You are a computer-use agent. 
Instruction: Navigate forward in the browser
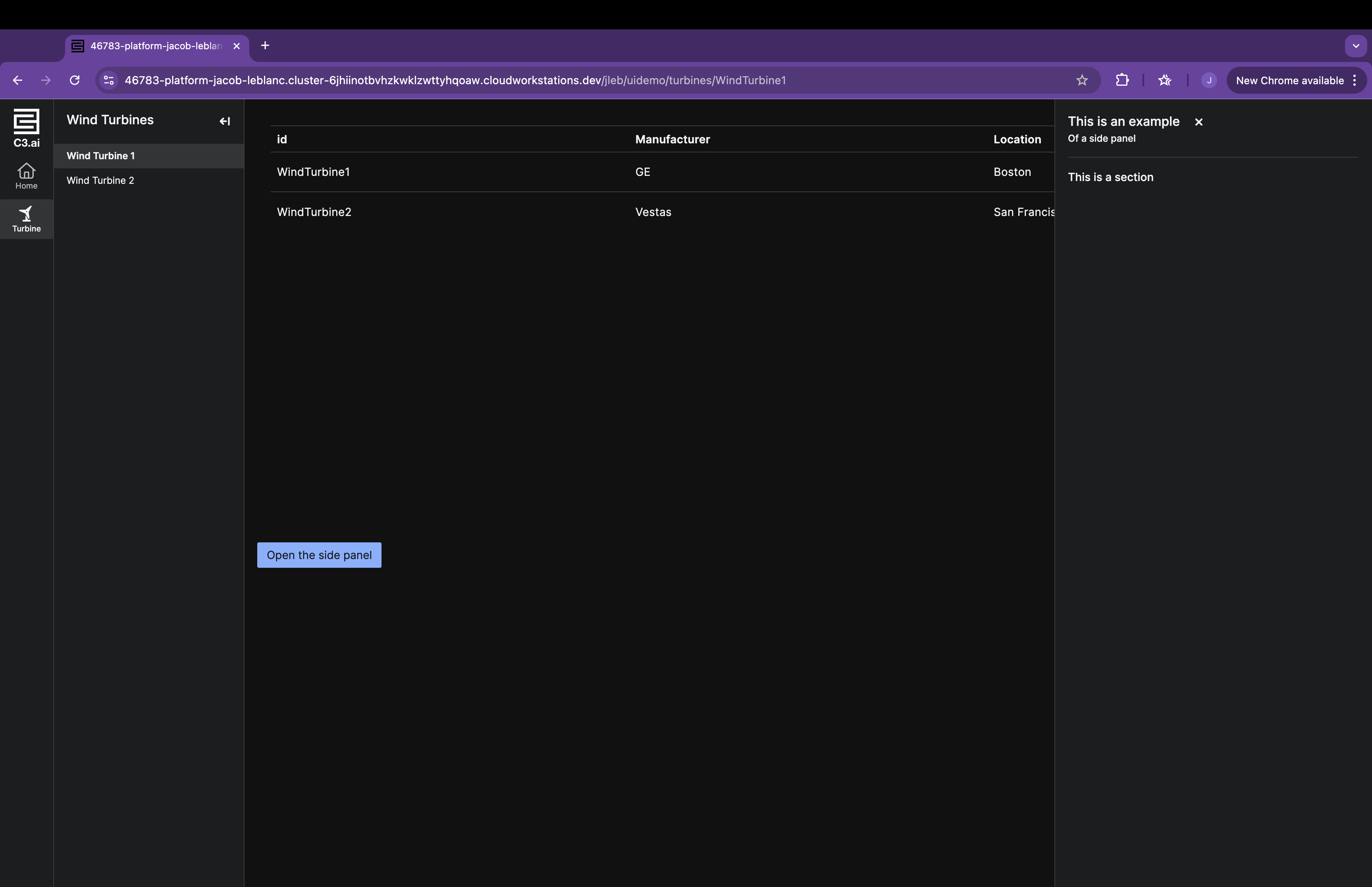click(x=46, y=80)
